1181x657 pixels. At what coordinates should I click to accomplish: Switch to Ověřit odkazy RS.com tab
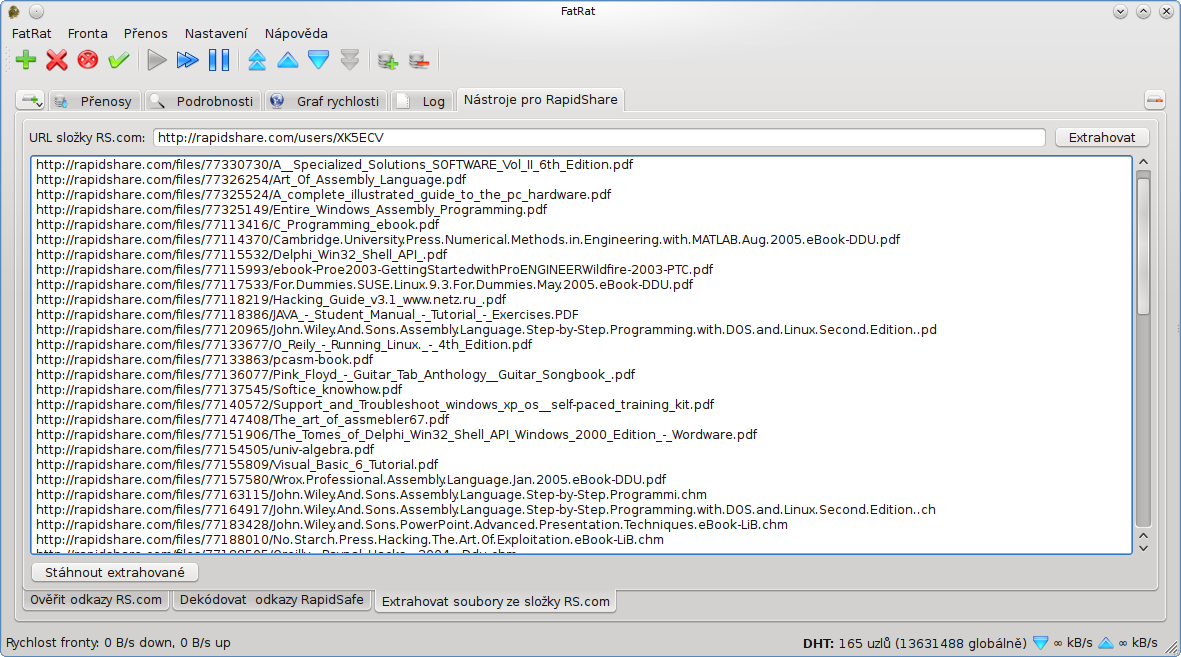pyautogui.click(x=96, y=600)
